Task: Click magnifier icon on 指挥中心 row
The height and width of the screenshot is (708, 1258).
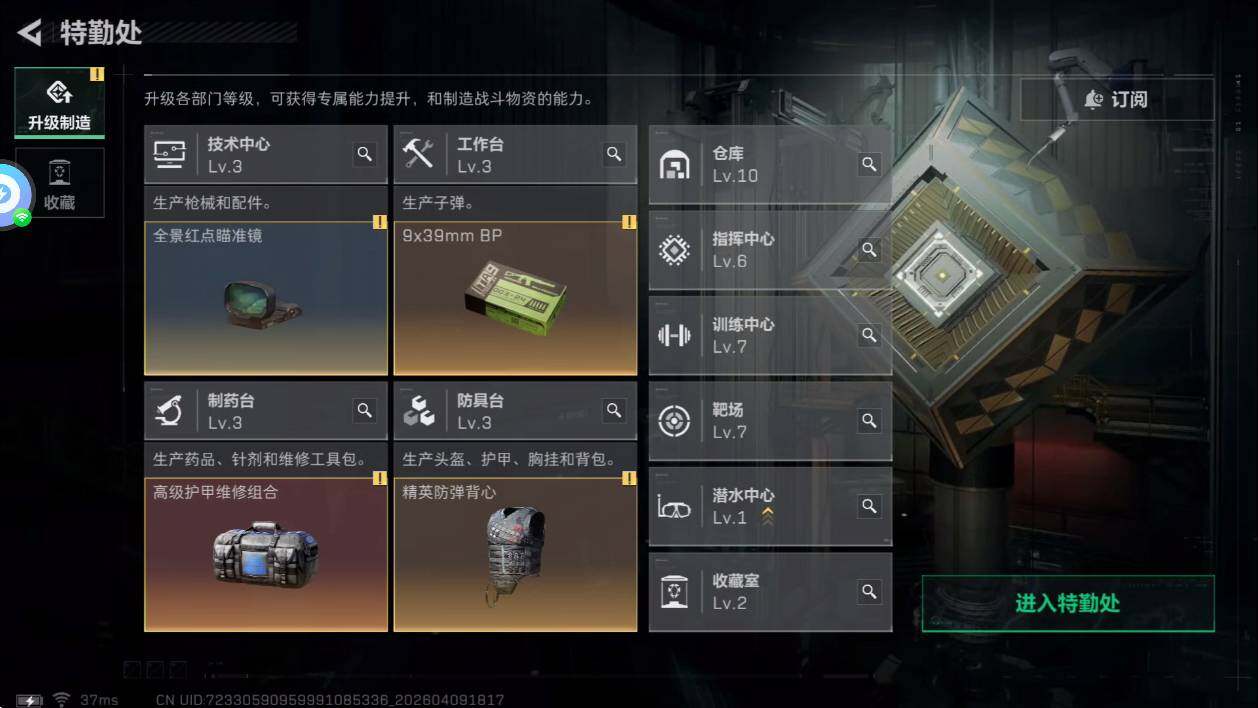Action: [870, 250]
